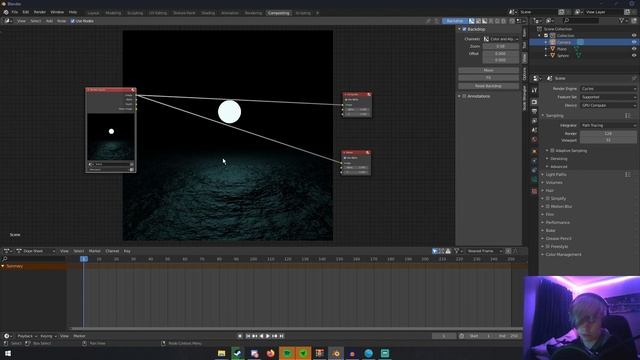Click the Sampling presets icon
Viewport: 640px width, 360px height.
[x=628, y=116]
